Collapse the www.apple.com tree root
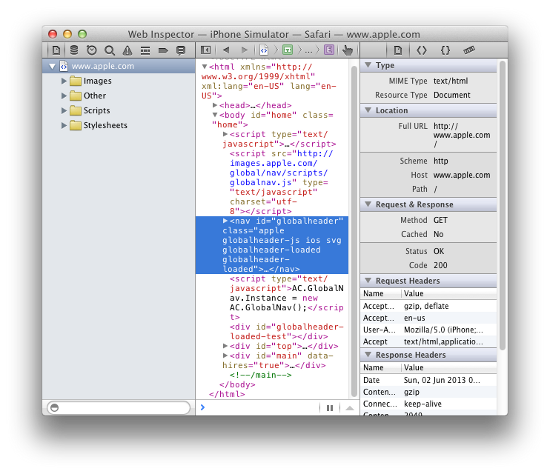The image size is (550, 474). [x=52, y=66]
